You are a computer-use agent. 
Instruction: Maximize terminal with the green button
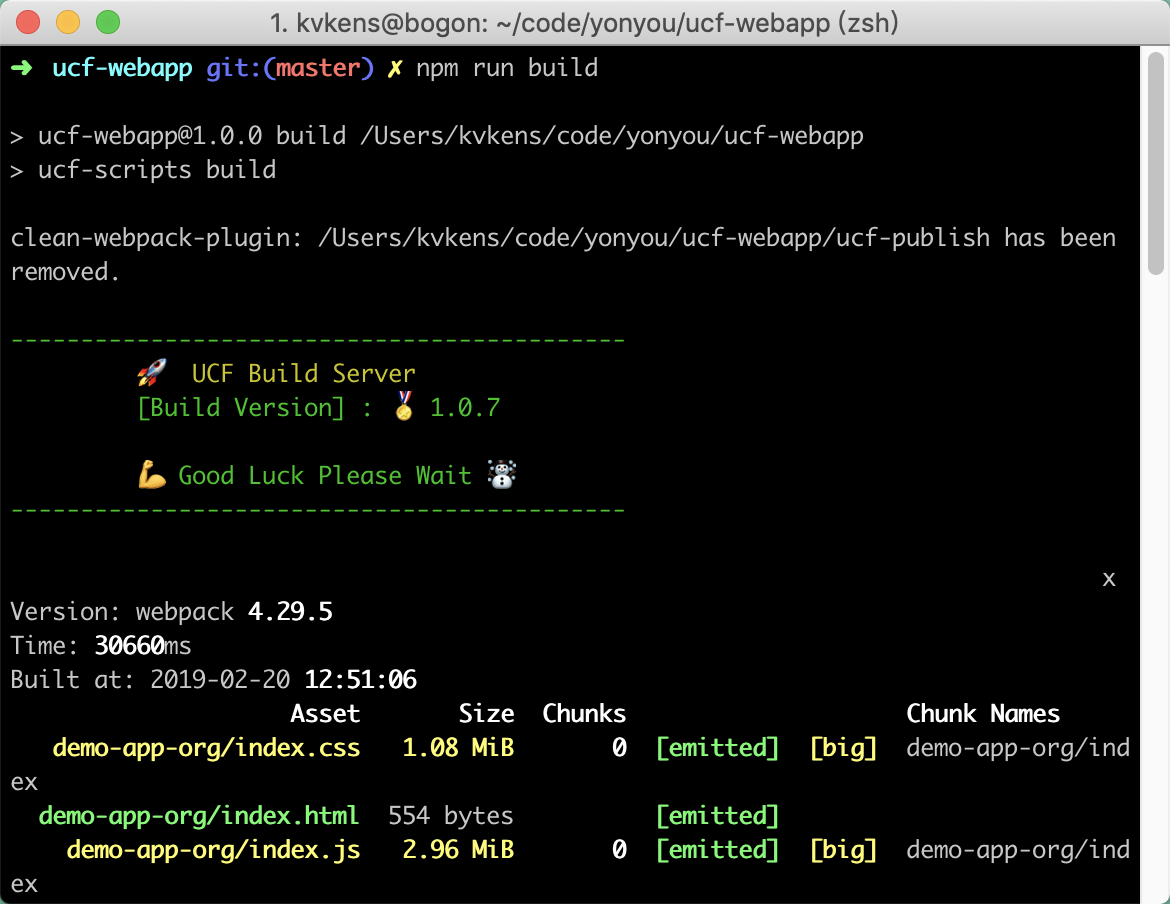pyautogui.click(x=108, y=22)
